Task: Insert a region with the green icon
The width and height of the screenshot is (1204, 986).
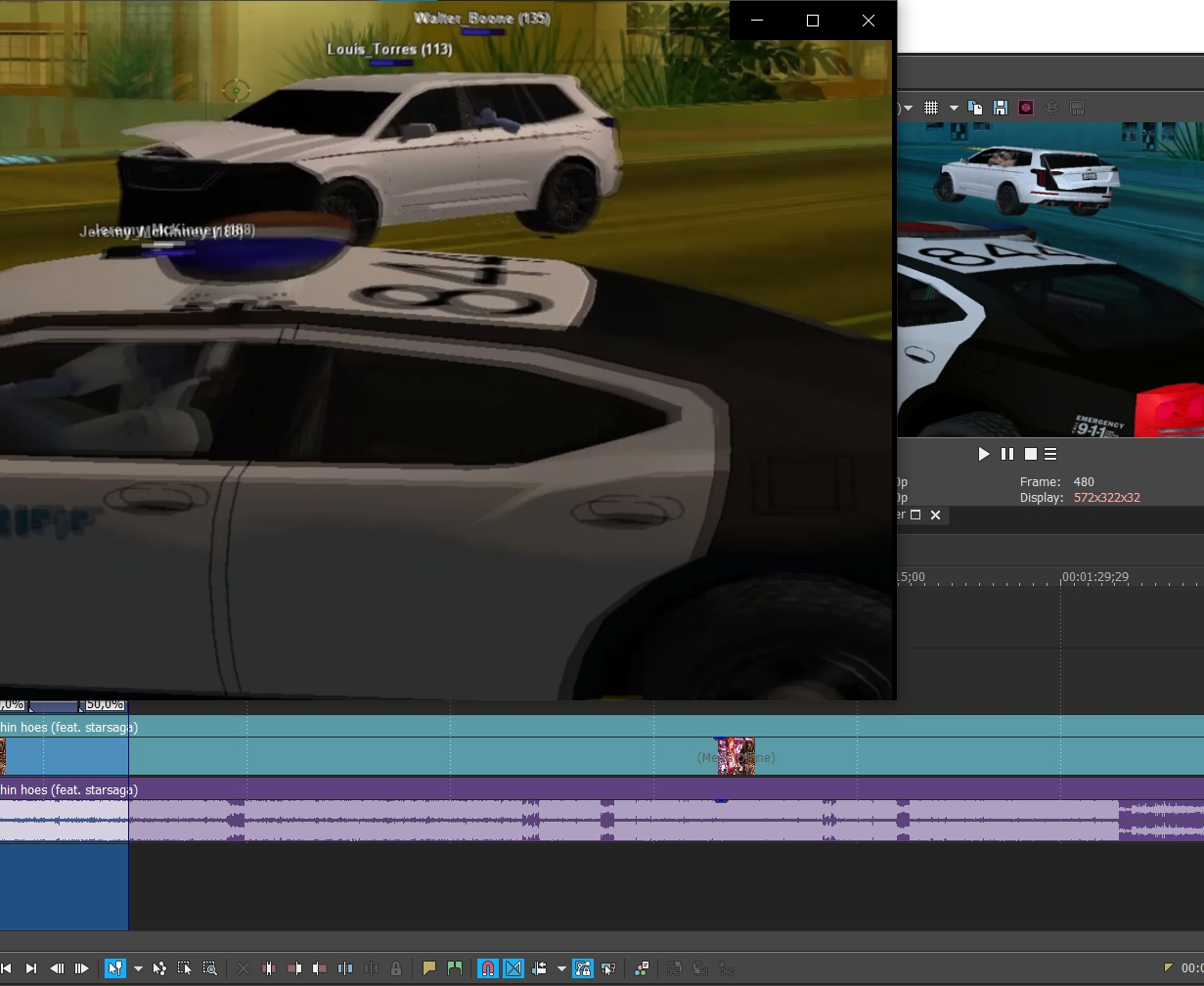Action: click(455, 968)
